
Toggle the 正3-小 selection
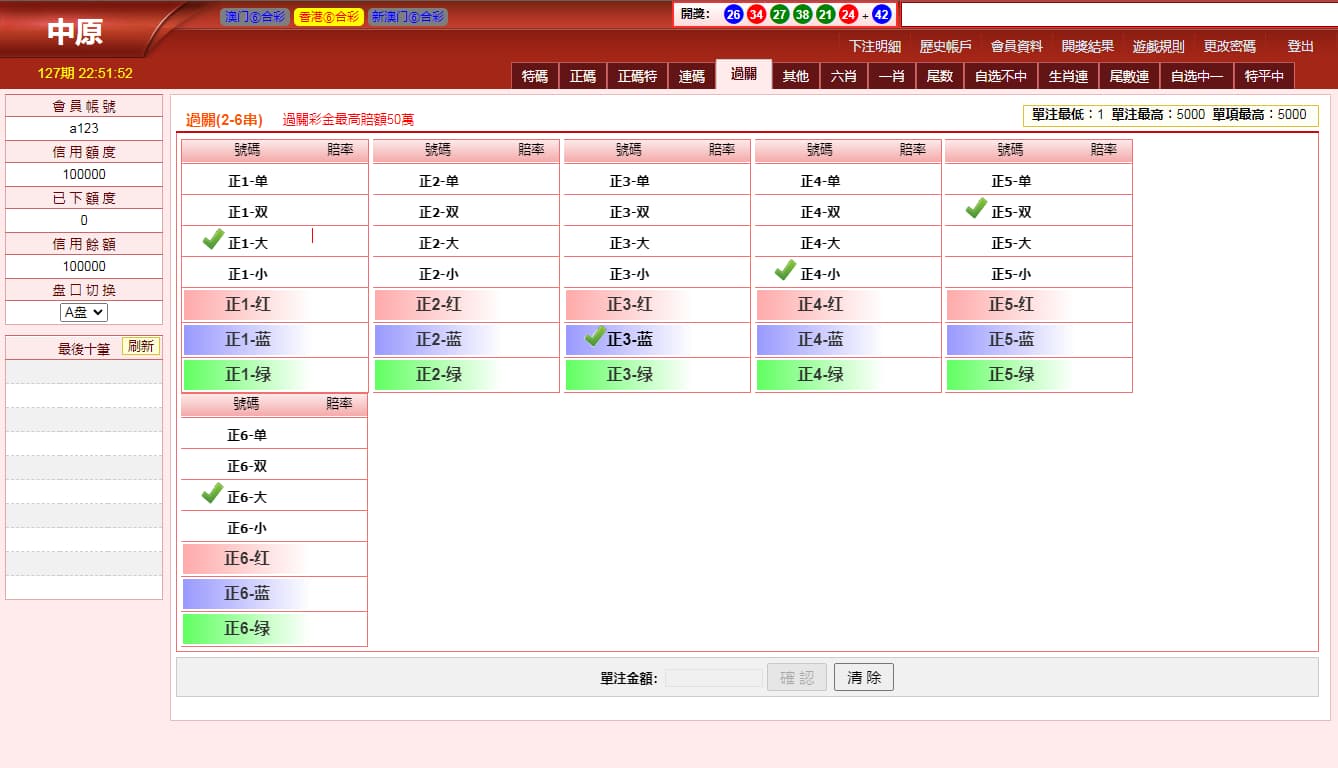coord(629,274)
